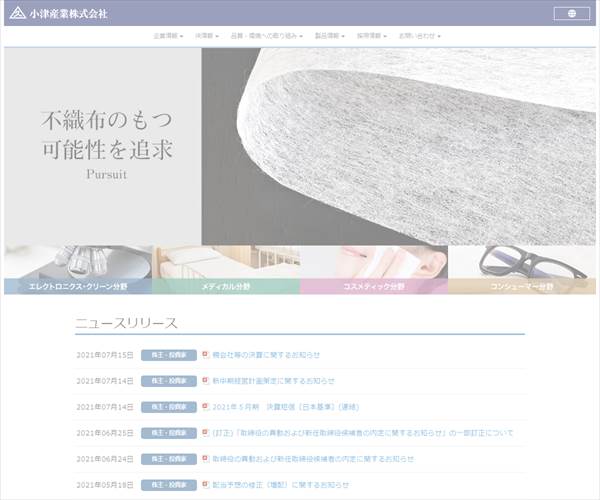The image size is (600, 500).
Task: Click the Pursuit caption under the headline
Action: [x=106, y=174]
